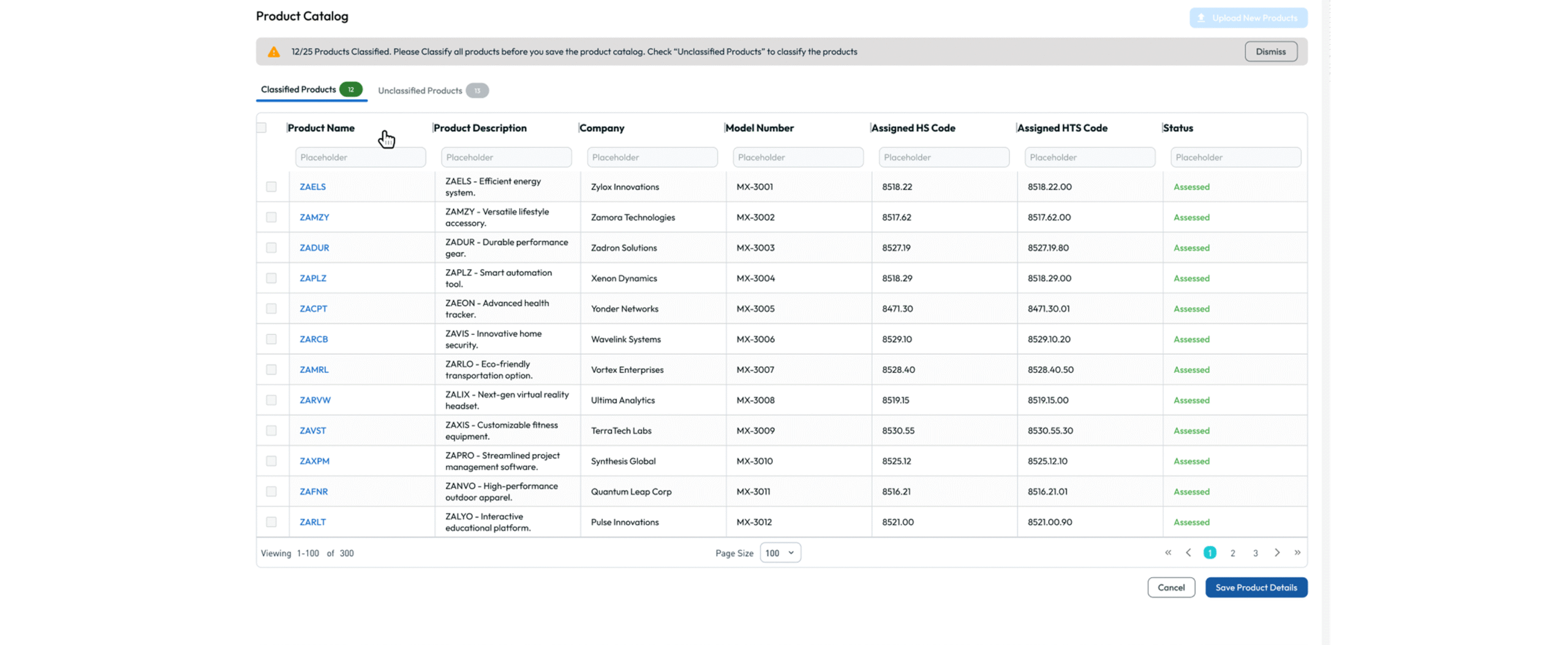Check the box for the ZAELS row
This screenshot has width=1568, height=645.
click(271, 187)
